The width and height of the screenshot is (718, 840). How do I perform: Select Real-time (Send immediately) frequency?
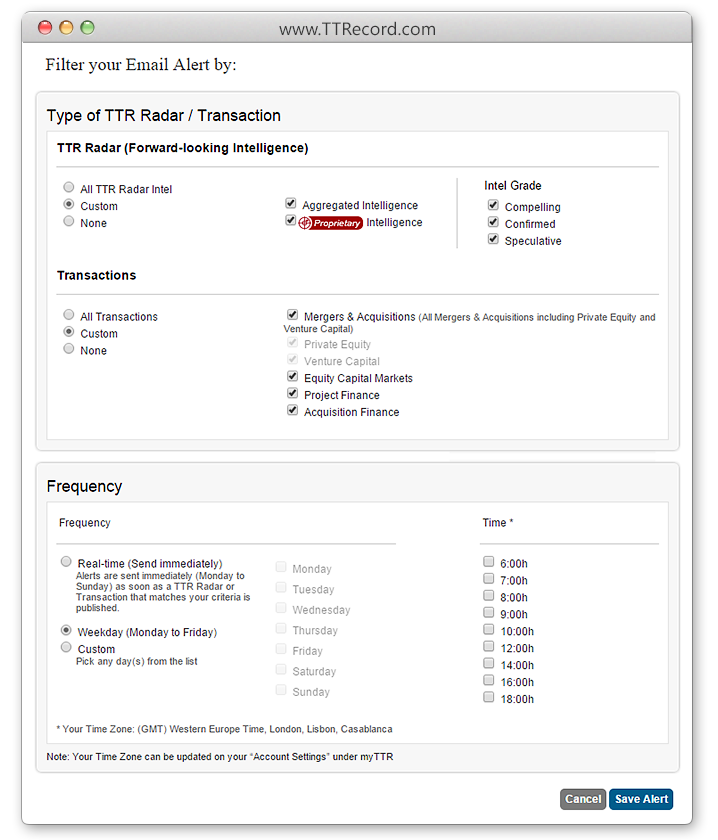(66, 561)
